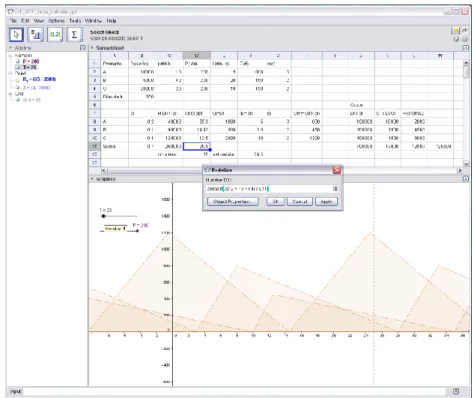
Task: Click the 'Numero 1' text label in Graphics
Action: (115, 229)
